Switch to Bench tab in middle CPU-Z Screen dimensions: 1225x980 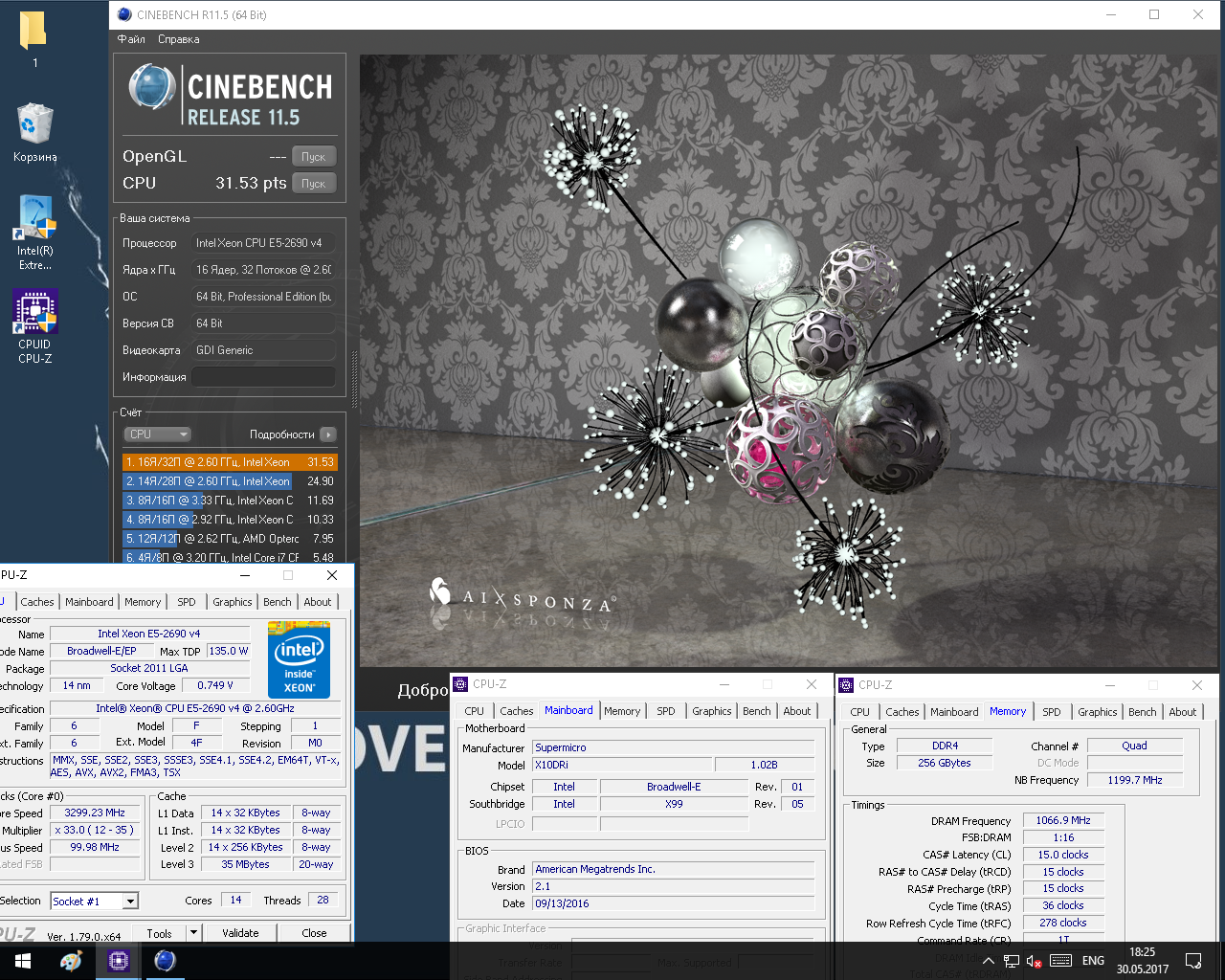click(x=757, y=711)
